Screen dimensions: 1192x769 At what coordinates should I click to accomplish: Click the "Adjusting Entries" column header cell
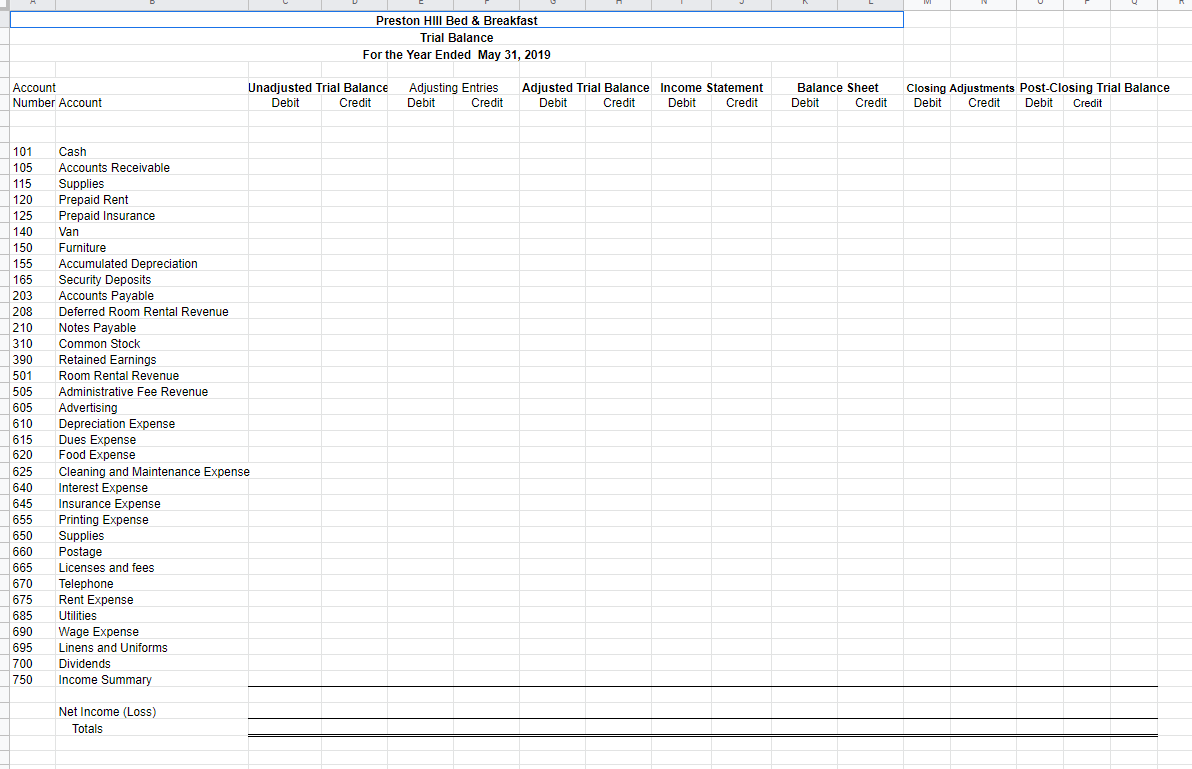(x=454, y=87)
